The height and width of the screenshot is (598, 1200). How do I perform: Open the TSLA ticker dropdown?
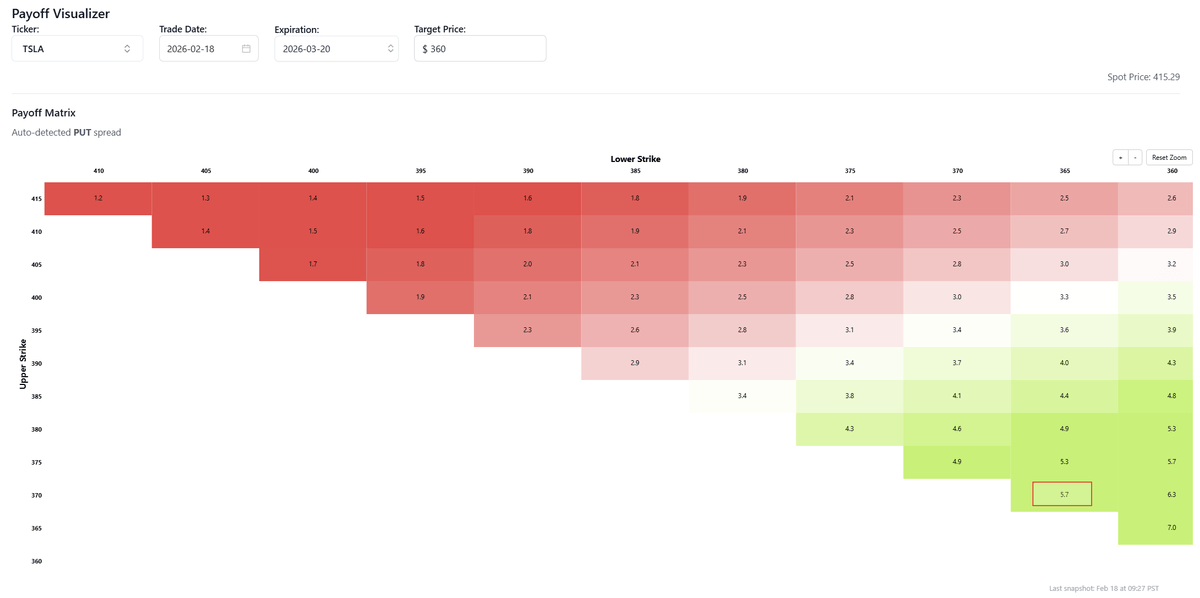pyautogui.click(x=77, y=48)
